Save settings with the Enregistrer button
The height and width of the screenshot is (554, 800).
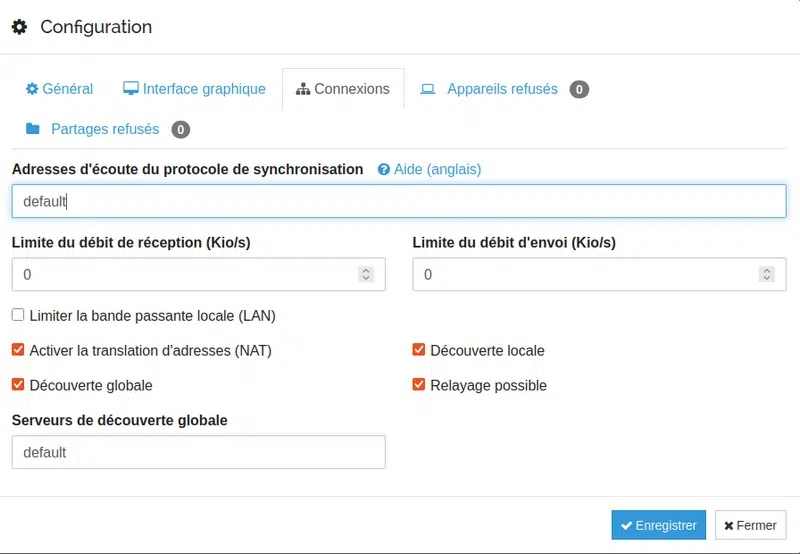tap(659, 525)
